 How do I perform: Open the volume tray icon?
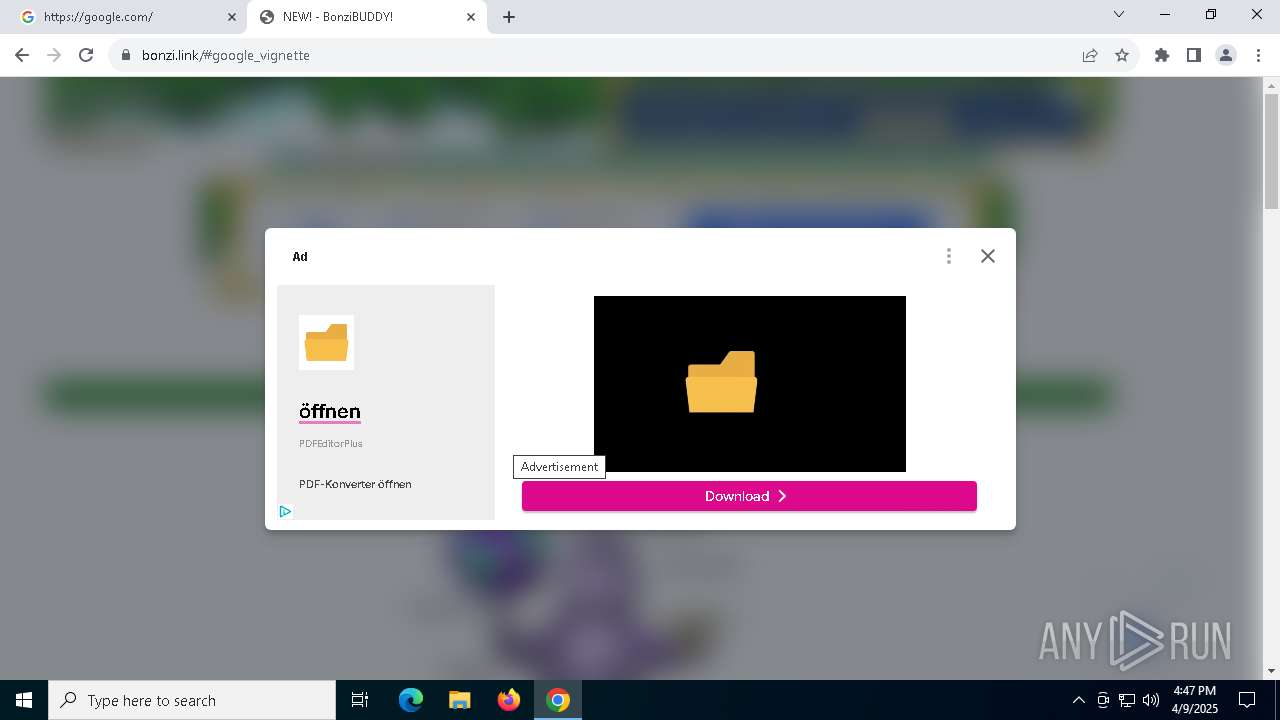point(1151,700)
